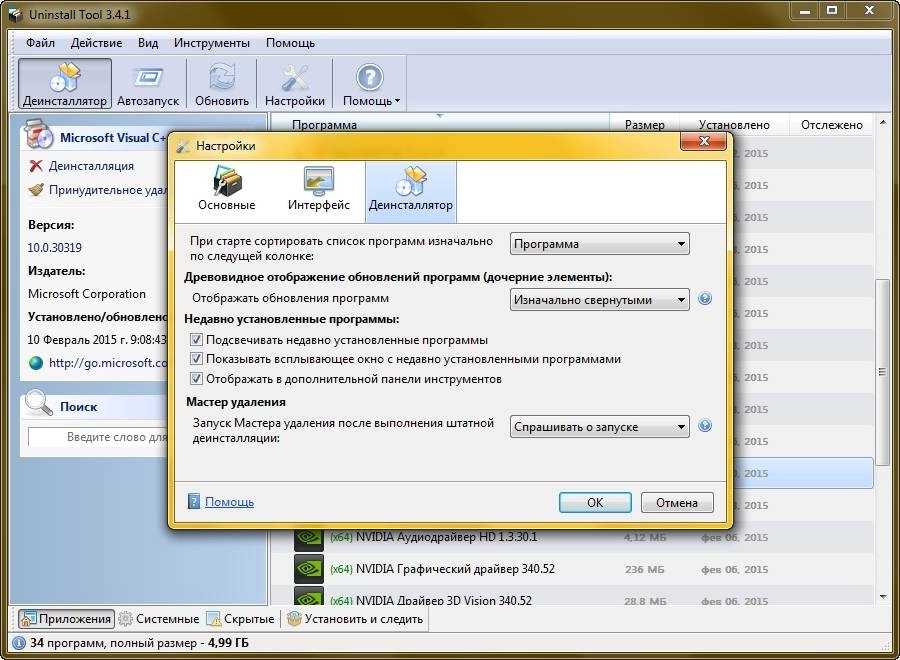Screen dimensions: 900x660
Task: Click the program list vertical scrollbar
Action: coord(882,372)
